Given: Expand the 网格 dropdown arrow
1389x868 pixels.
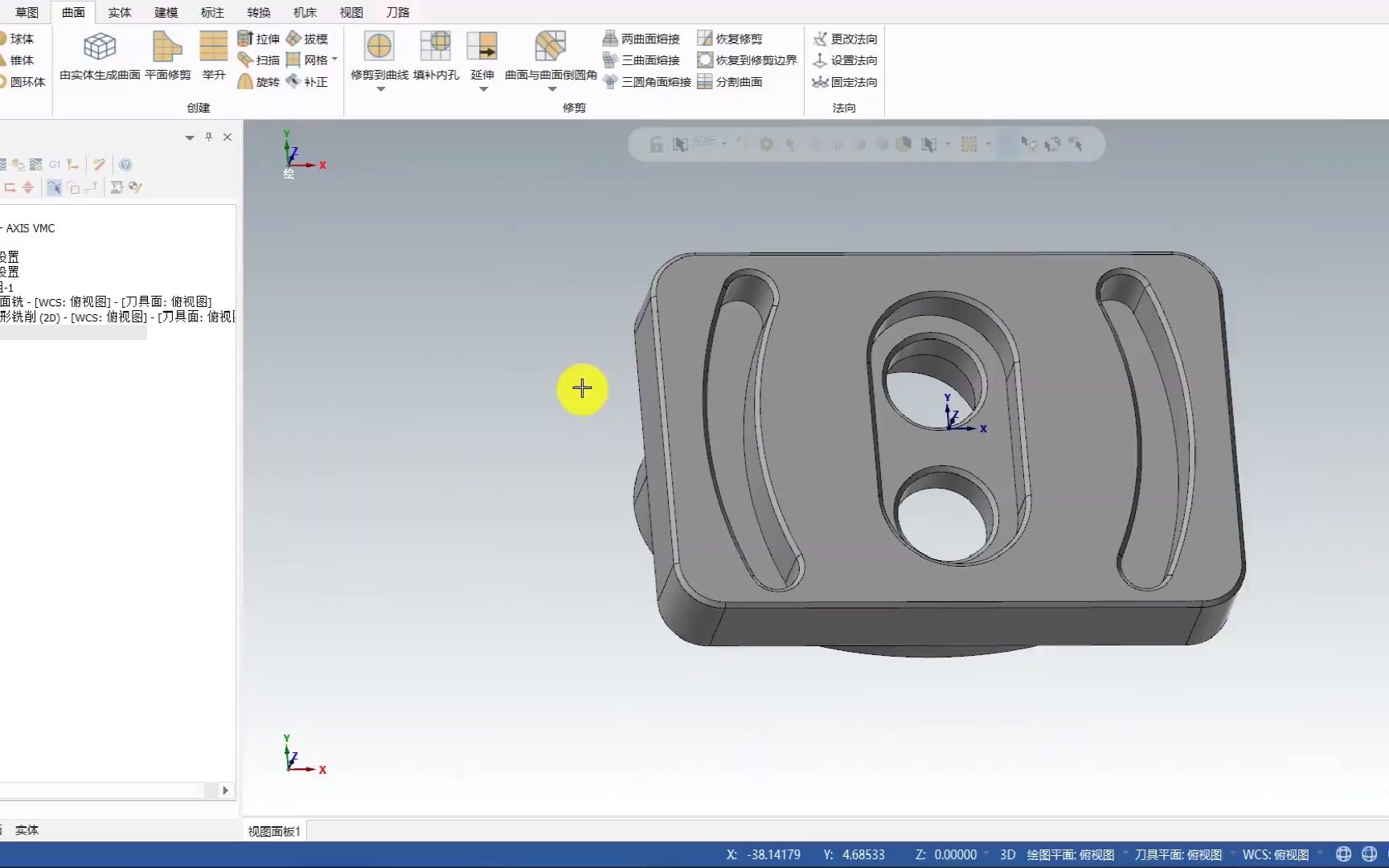Looking at the screenshot, I should tap(334, 59).
